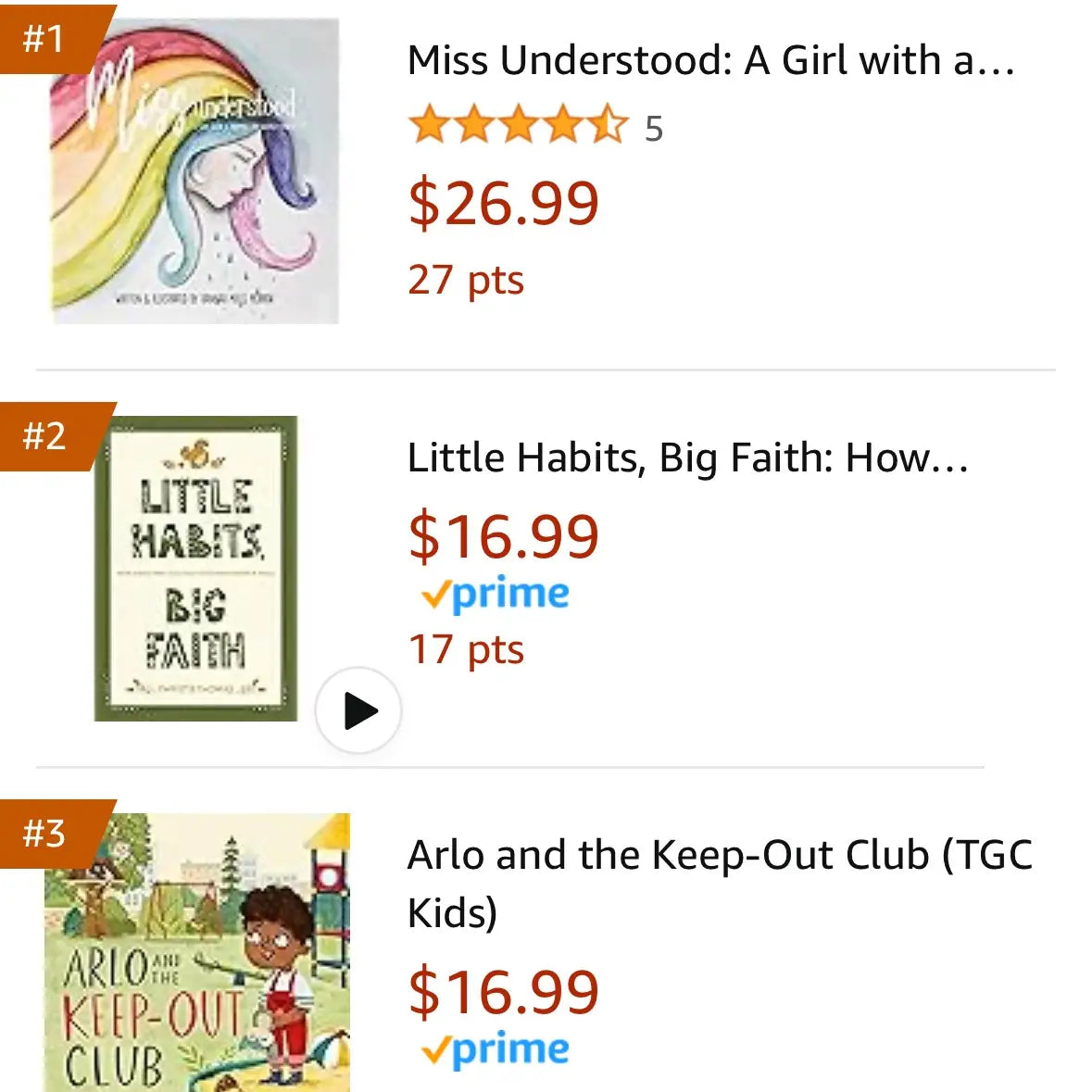
Task: Open the Miss Understood title link
Action: tap(711, 60)
